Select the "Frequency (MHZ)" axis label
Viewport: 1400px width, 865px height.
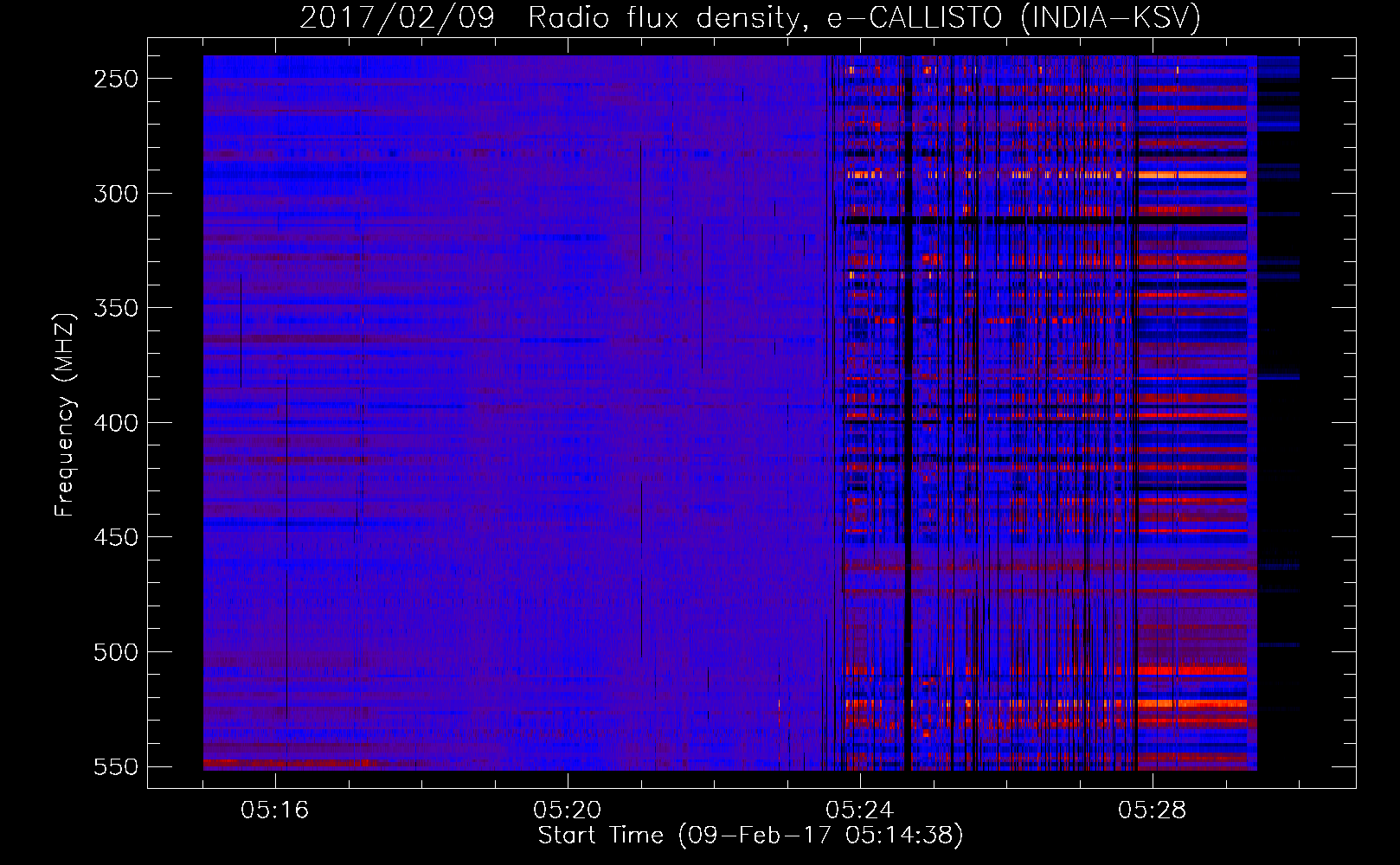pos(65,414)
